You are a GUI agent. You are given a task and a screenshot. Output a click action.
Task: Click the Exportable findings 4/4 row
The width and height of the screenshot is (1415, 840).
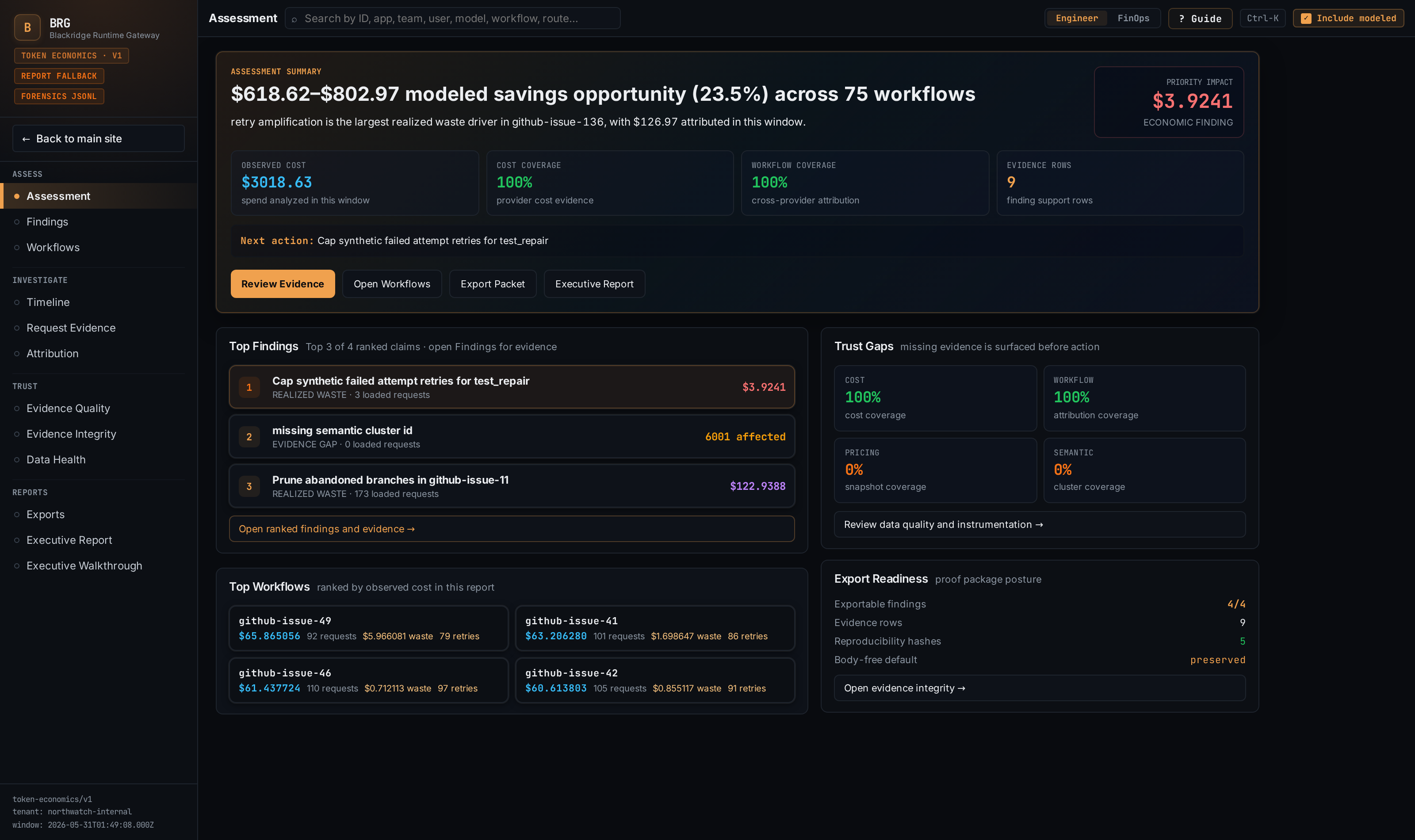click(x=1039, y=604)
